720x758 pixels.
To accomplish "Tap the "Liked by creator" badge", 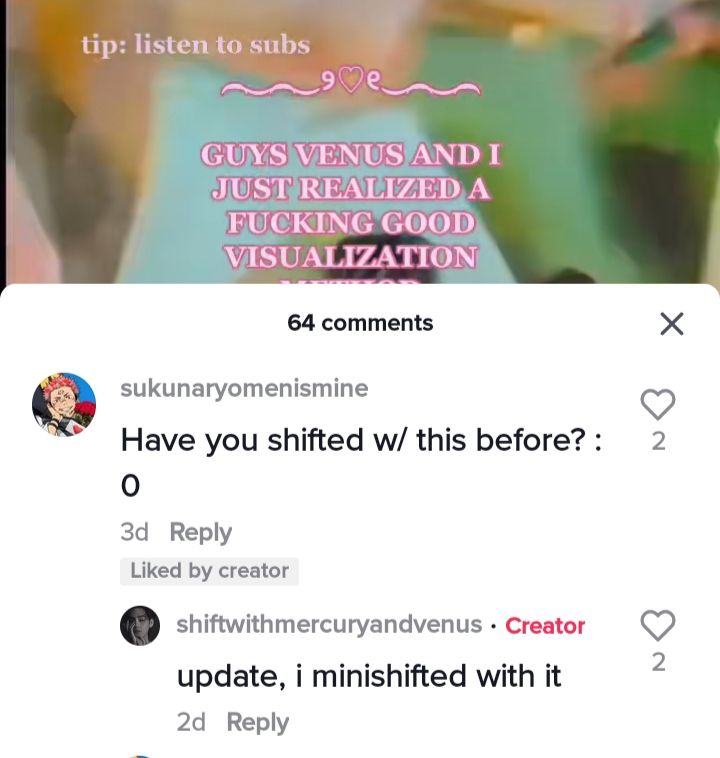I will click(209, 571).
